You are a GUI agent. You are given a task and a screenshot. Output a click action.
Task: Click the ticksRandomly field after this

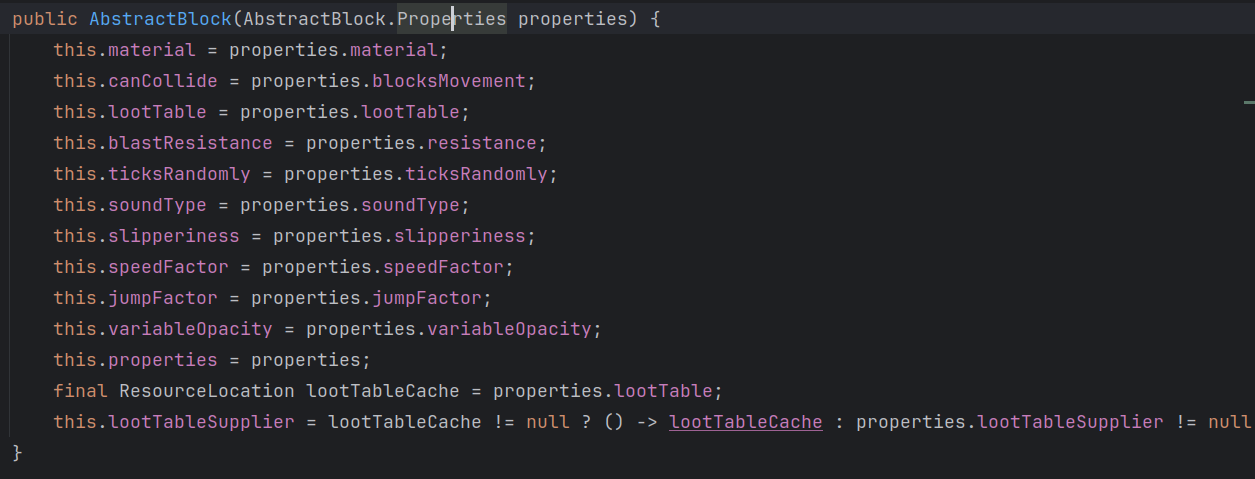pyautogui.click(x=178, y=174)
